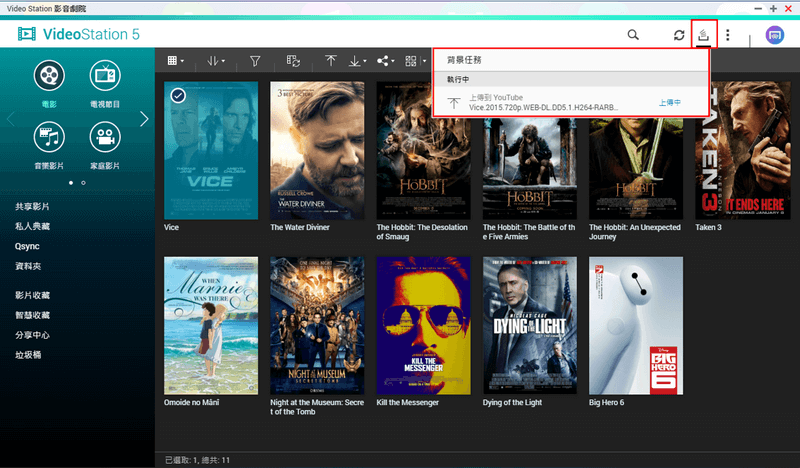Select the 家庭影片 home videos icon
800x468 pixels.
pos(105,137)
